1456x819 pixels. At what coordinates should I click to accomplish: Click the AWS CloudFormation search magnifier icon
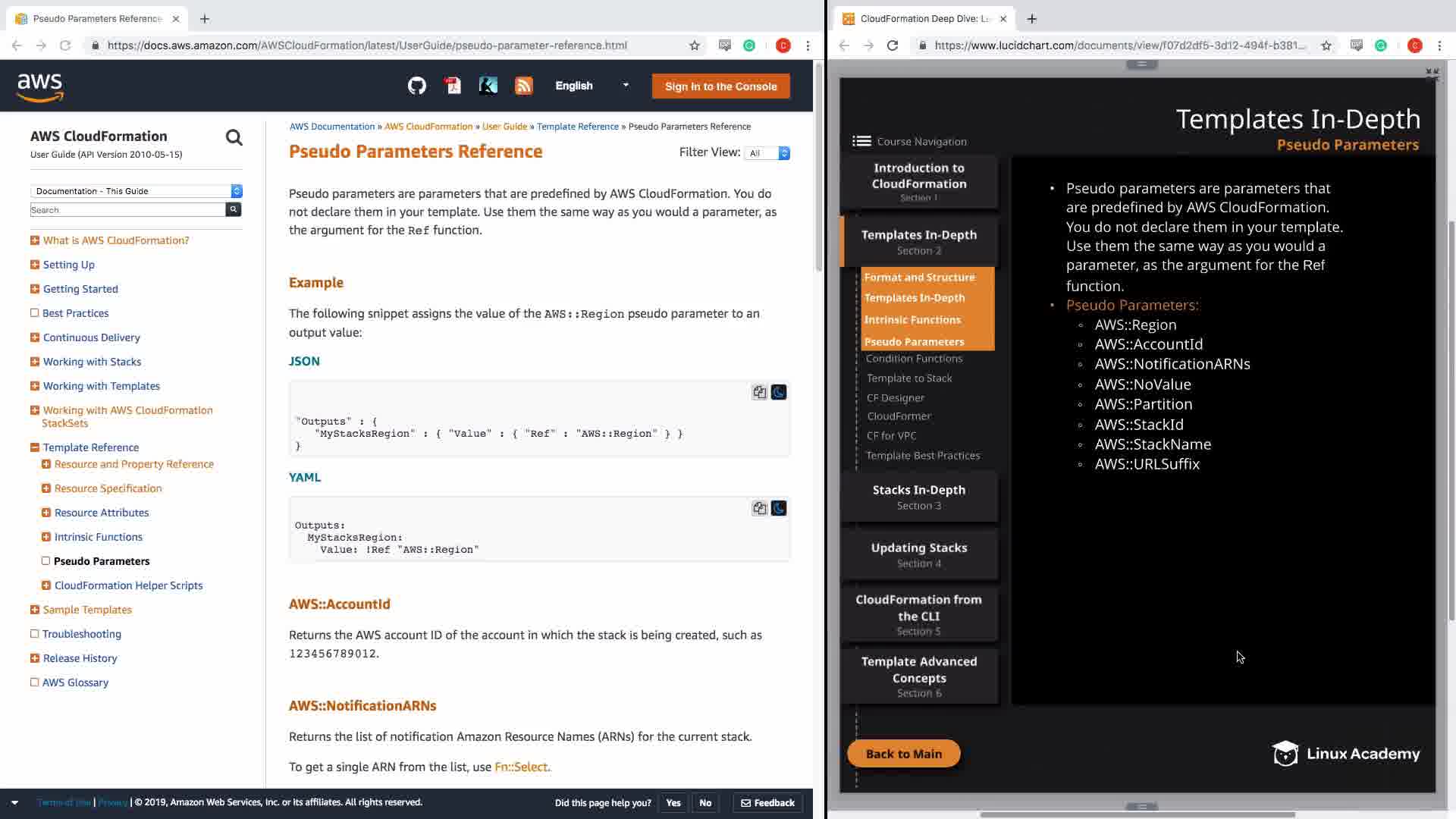pyautogui.click(x=234, y=137)
